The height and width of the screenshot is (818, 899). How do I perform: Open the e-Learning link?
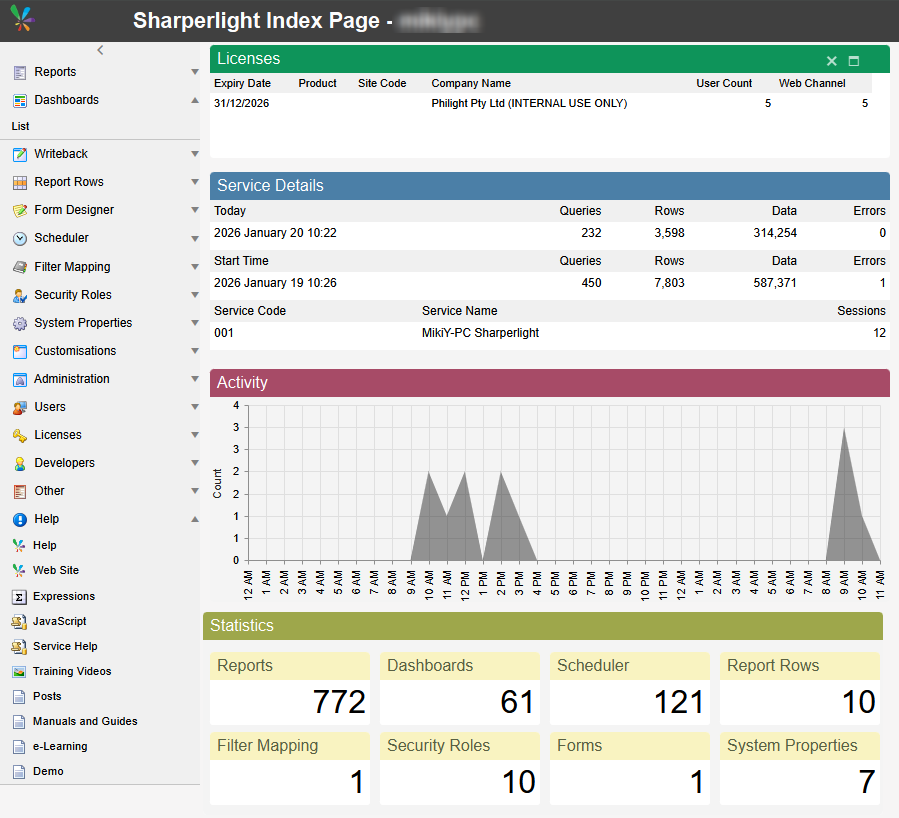[x=60, y=746]
